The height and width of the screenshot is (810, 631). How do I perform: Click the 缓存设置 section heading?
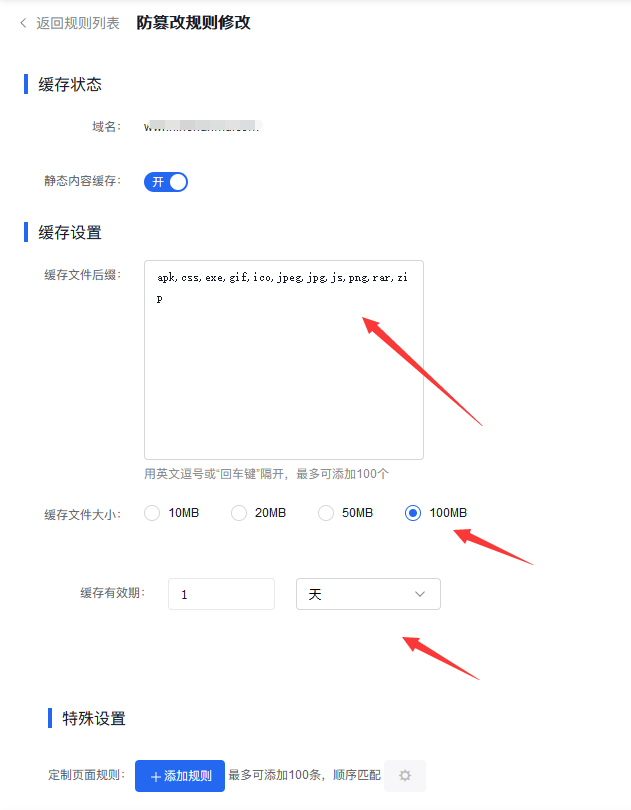coord(70,232)
